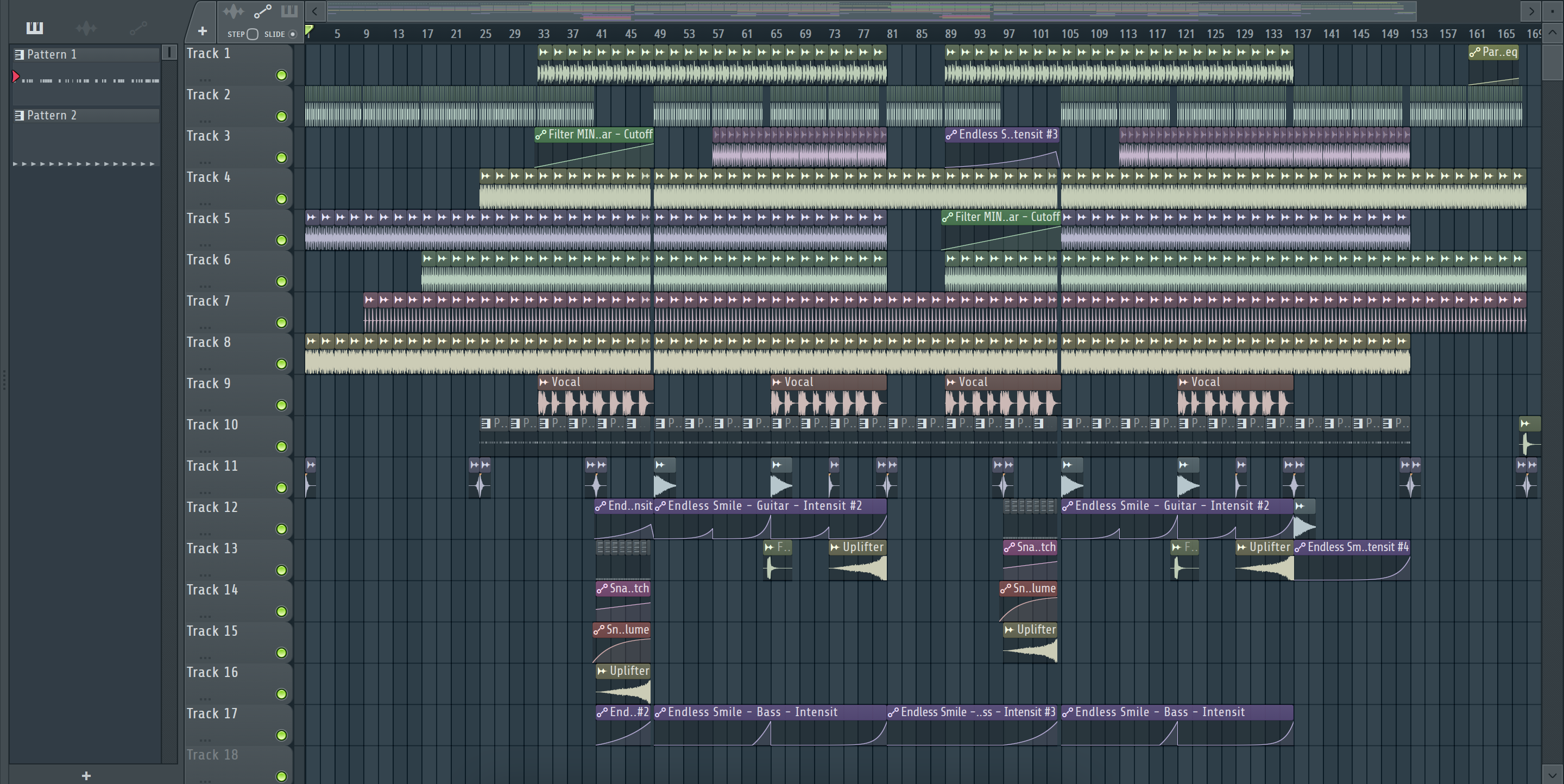Select Endless Sm..tensit #4 clip on Track 13
Viewport: 1564px width, 784px height.
(1352, 559)
